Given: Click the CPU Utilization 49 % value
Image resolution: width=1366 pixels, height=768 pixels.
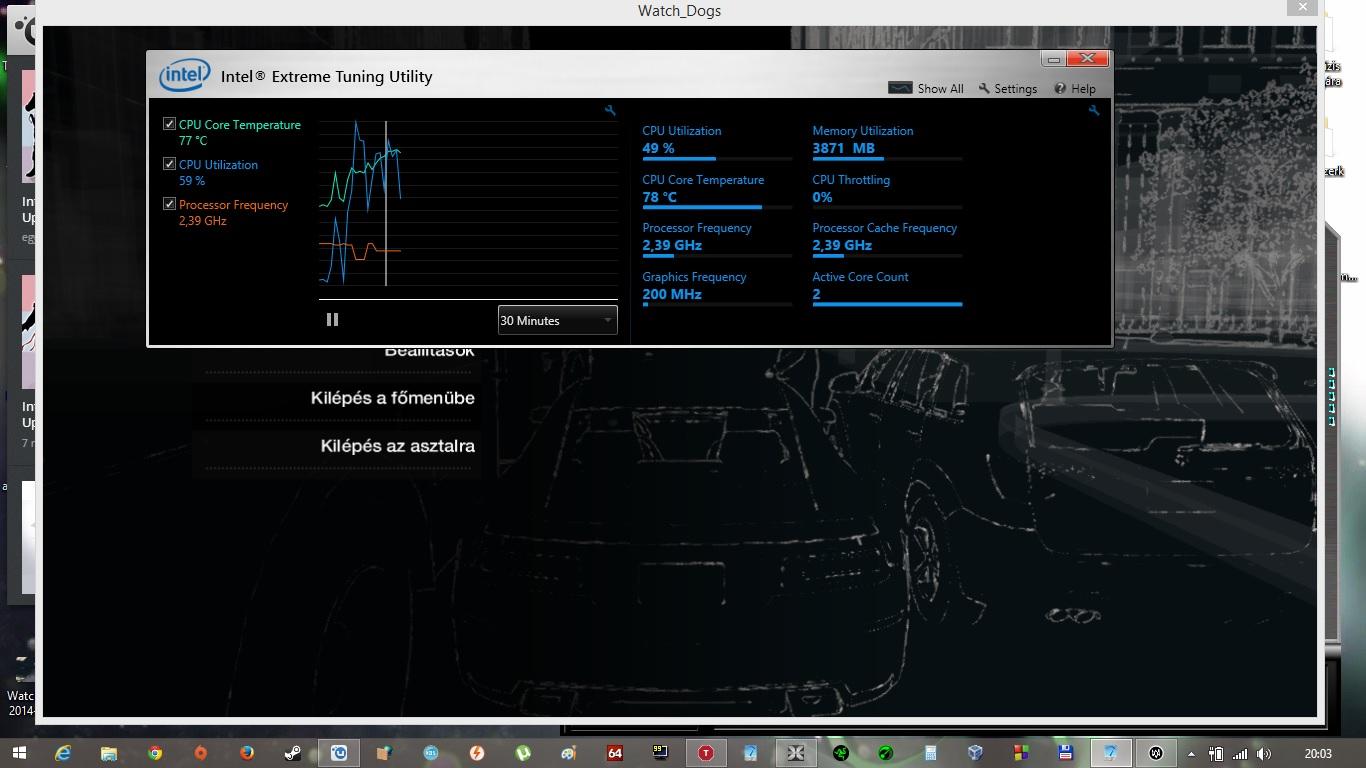Looking at the screenshot, I should click(658, 148).
